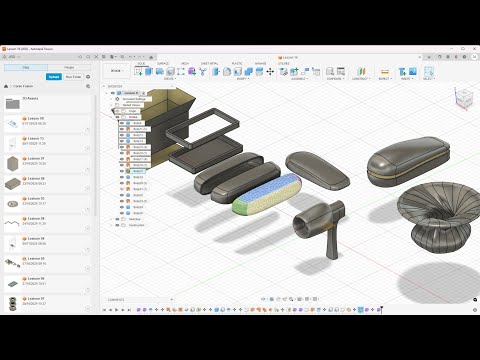Screen dimensions: 480x360
Task: Open the CREATE dropdown menu
Action: tap(170, 79)
